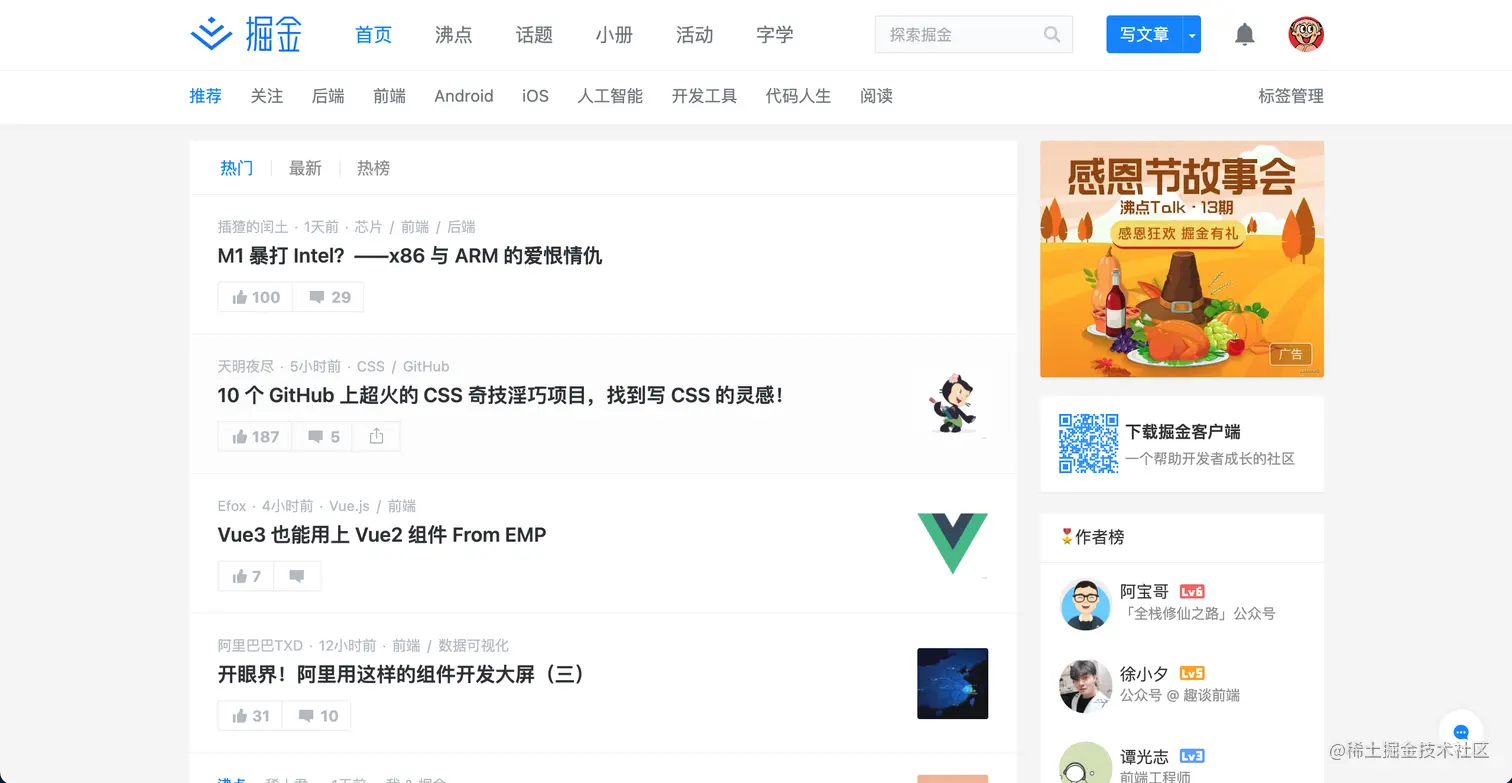Open the M1 暴打 Intel article
Screen dimensions: 1512x783
[410, 256]
